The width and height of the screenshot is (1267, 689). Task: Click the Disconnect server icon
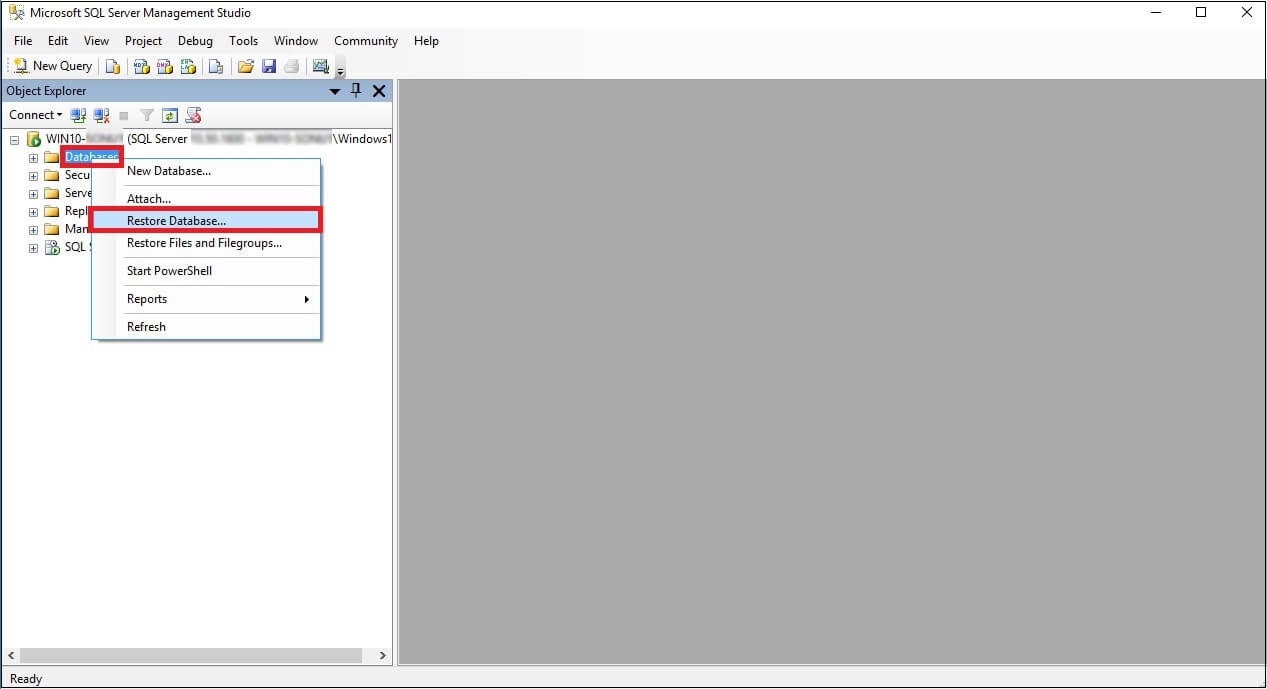pos(101,115)
